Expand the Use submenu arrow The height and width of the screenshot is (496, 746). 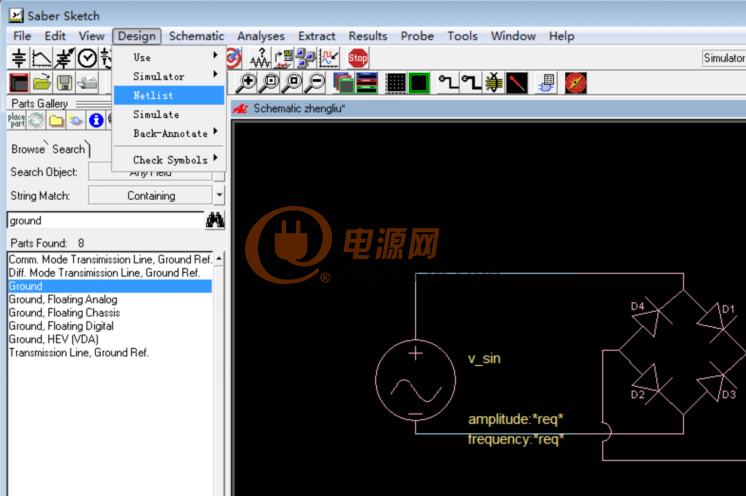216,55
